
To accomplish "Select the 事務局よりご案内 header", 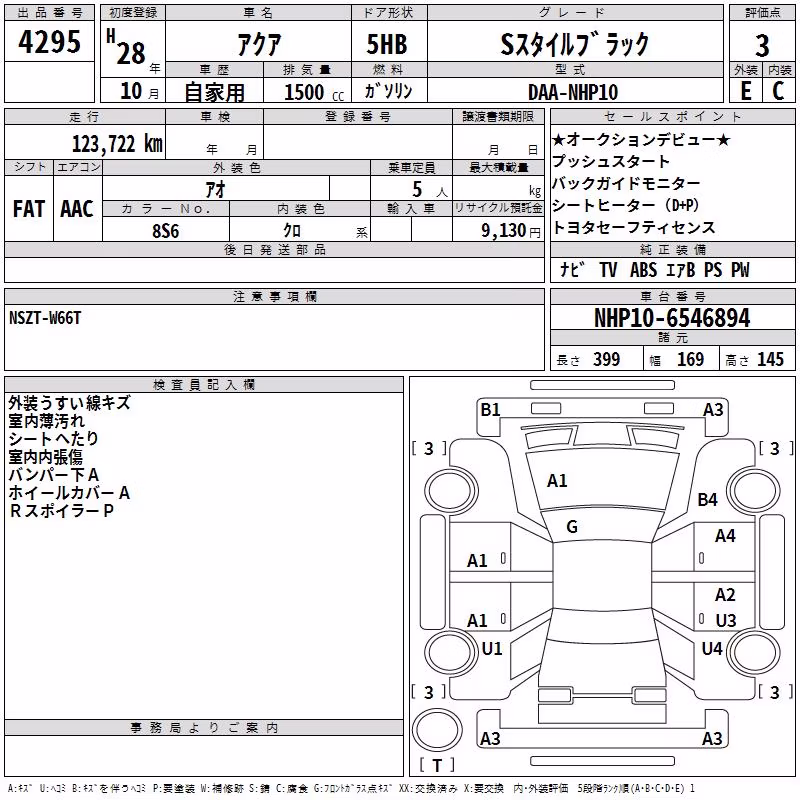I will pyautogui.click(x=204, y=728).
